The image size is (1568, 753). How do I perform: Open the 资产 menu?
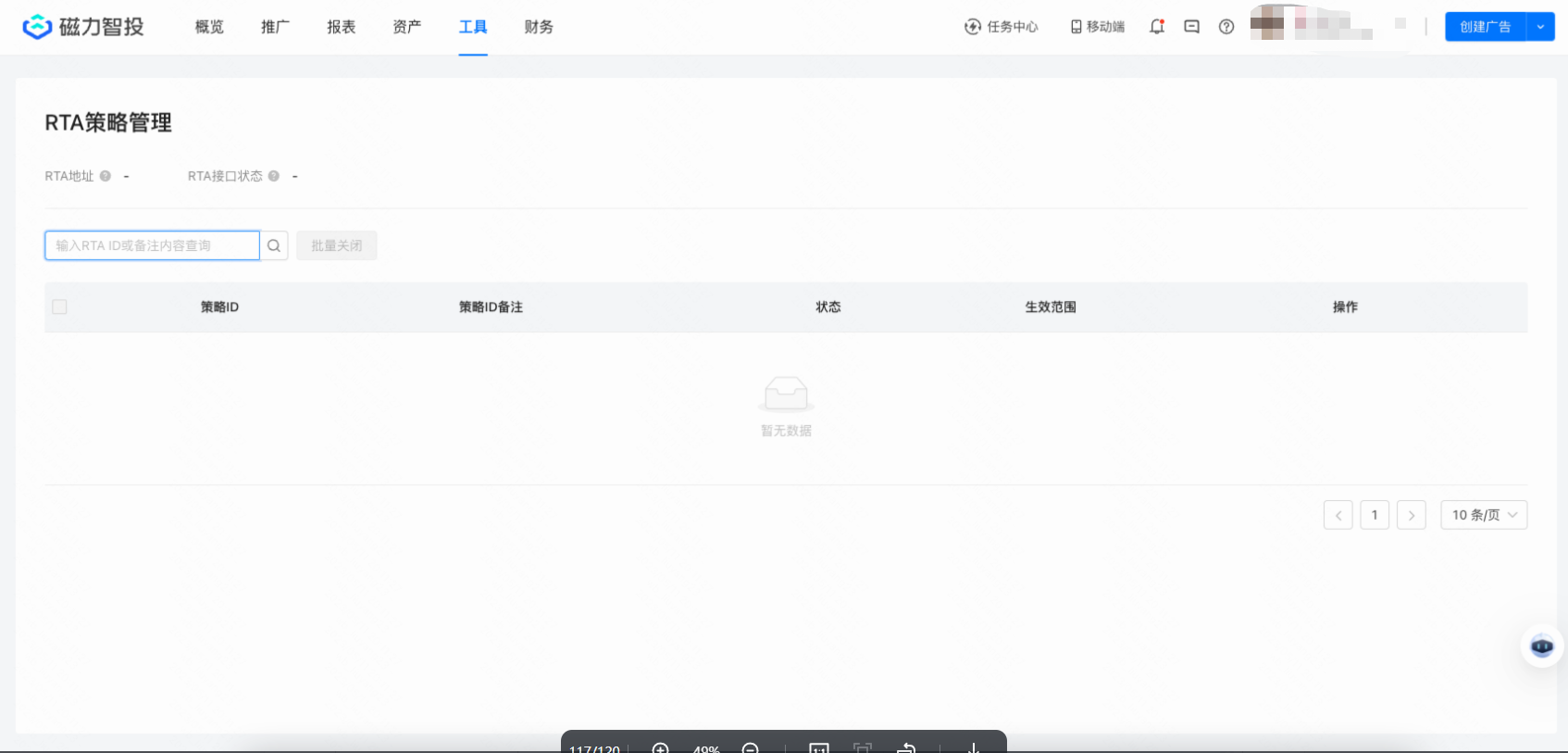(406, 27)
